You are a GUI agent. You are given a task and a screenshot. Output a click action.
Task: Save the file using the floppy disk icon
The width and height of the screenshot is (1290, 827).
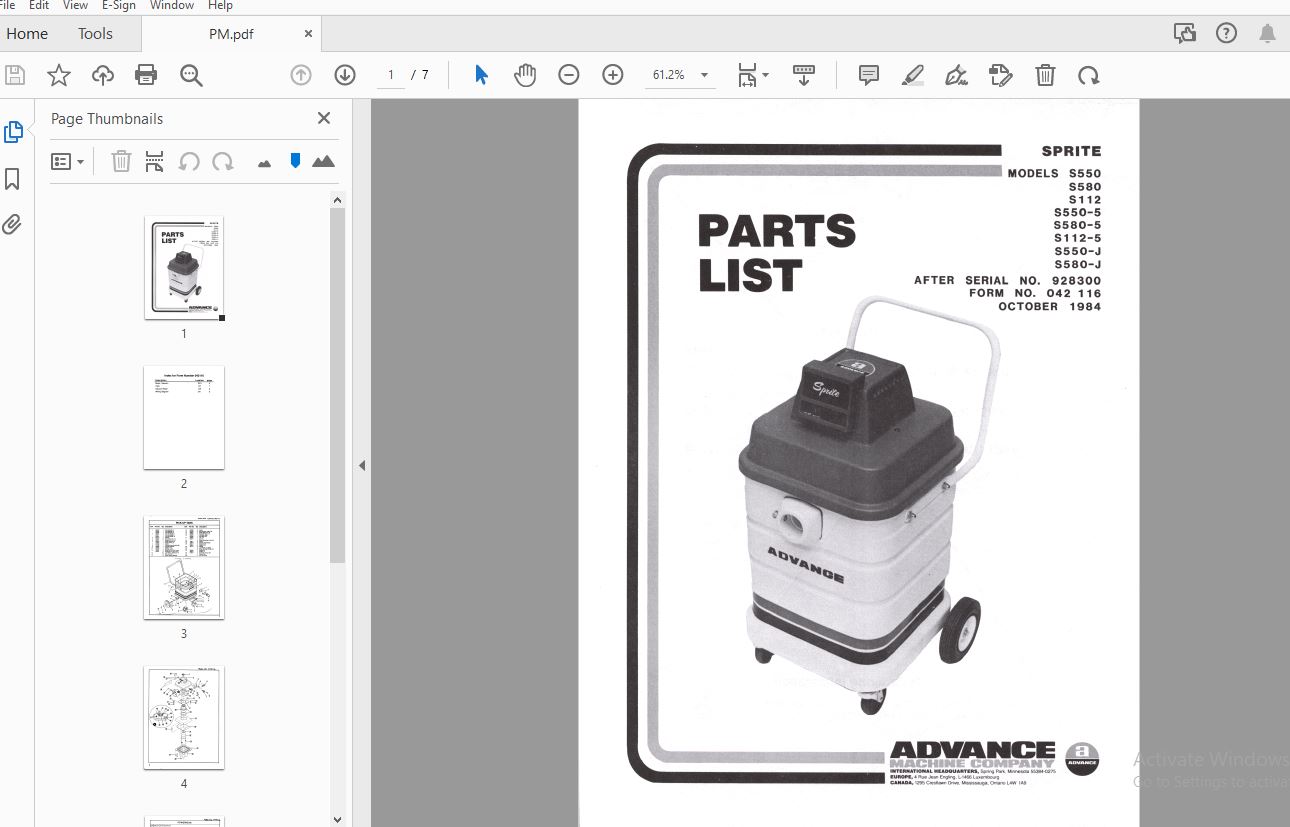coord(15,75)
